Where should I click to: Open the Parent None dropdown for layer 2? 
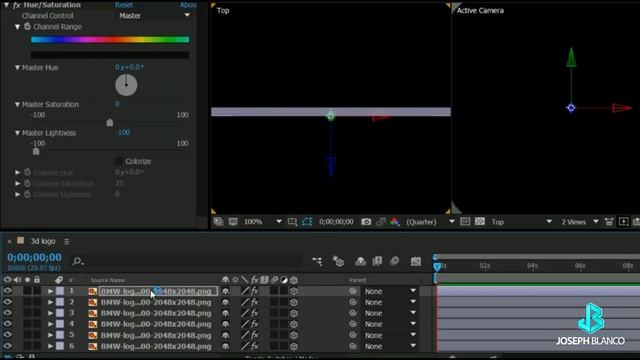pos(390,302)
